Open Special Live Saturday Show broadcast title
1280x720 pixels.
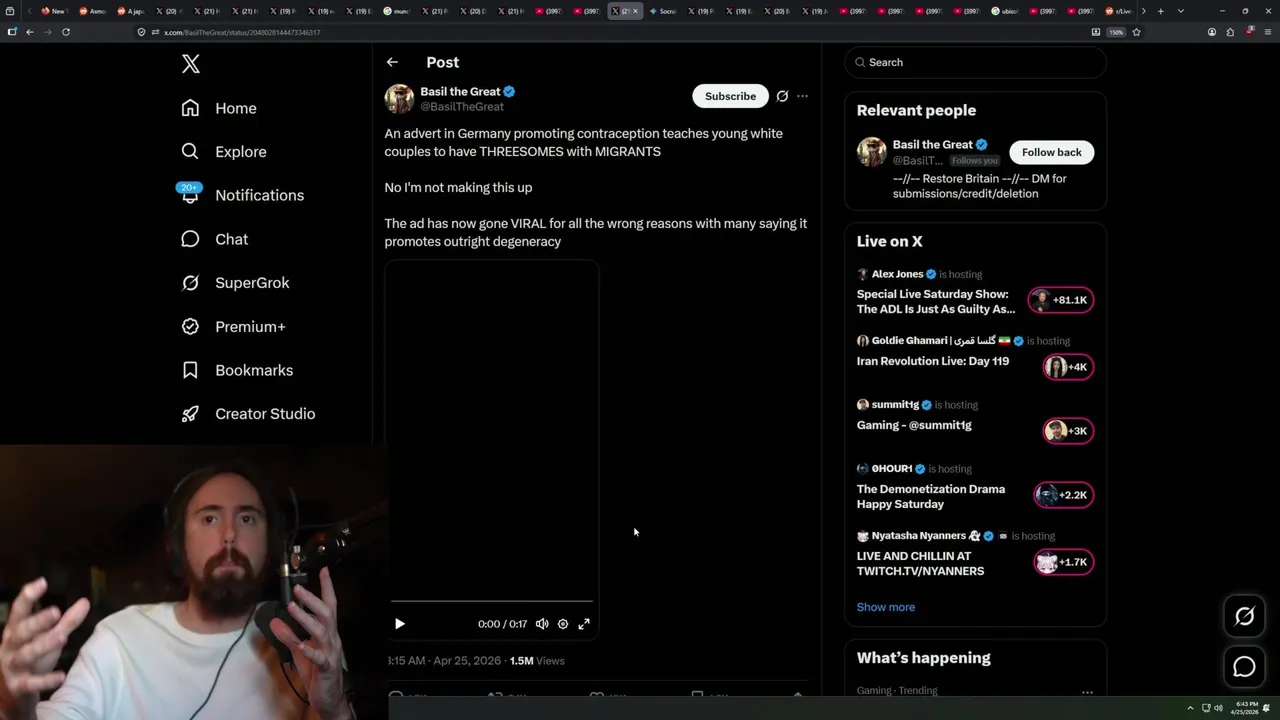click(x=935, y=302)
